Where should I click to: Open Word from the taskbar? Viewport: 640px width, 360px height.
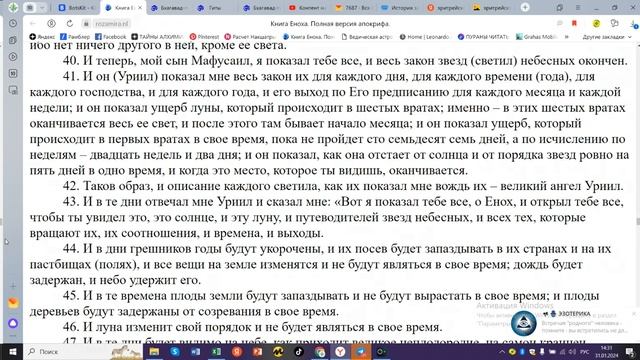[x=196, y=351]
